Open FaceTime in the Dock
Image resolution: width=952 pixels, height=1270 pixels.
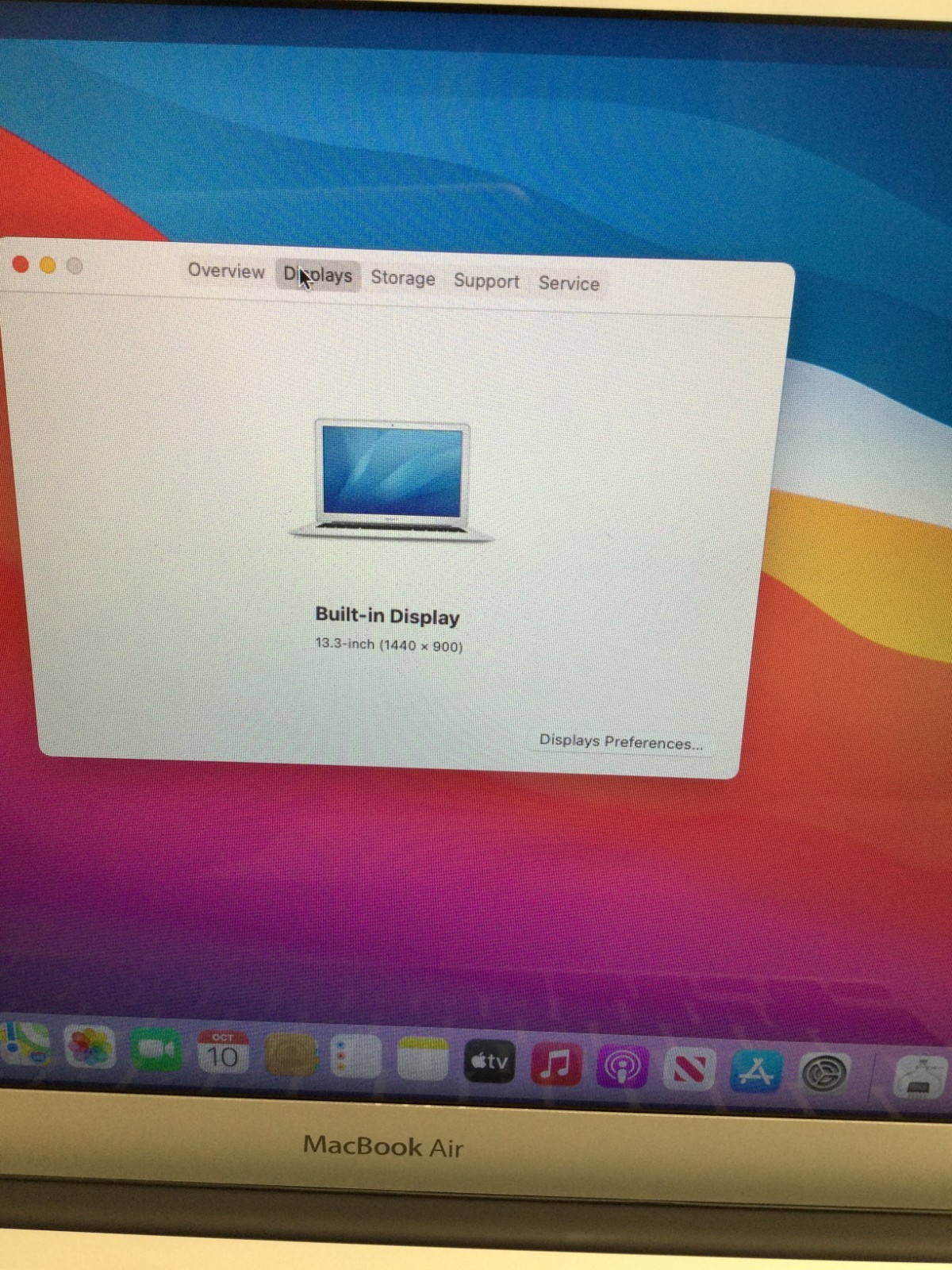tap(156, 1049)
